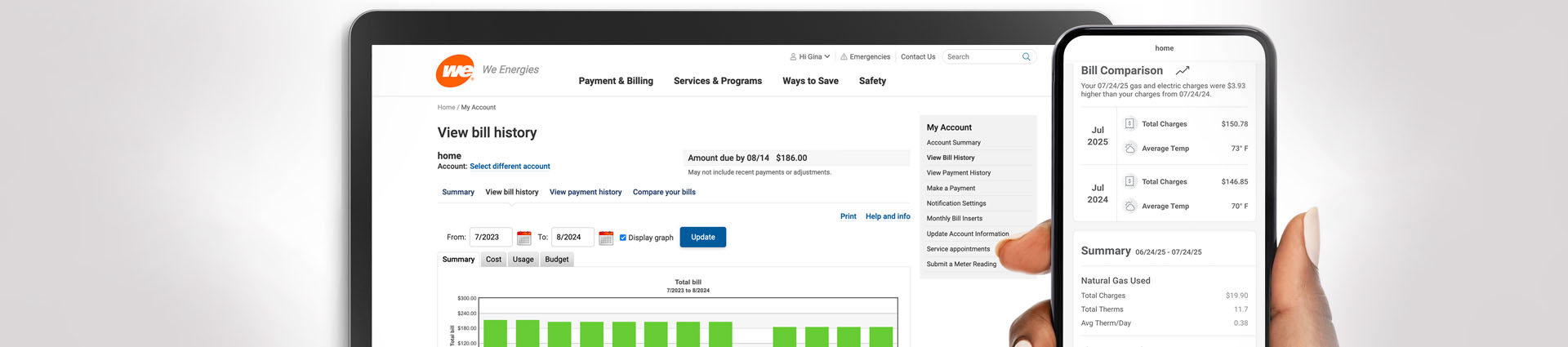Click the user profile icon beside Hi Gina
The image size is (1568, 347).
click(793, 57)
